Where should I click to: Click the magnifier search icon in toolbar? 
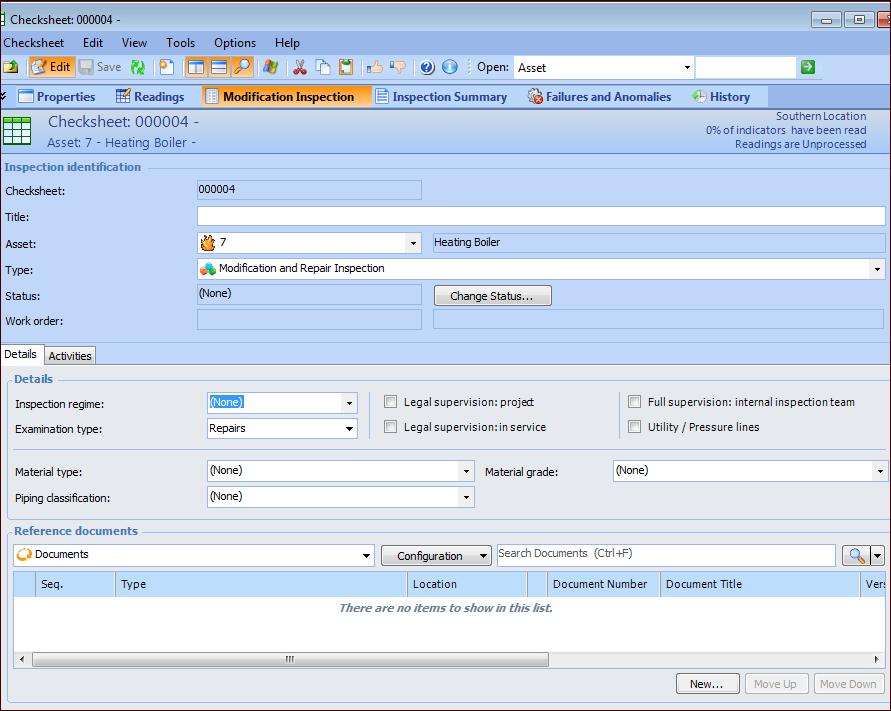pyautogui.click(x=242, y=67)
